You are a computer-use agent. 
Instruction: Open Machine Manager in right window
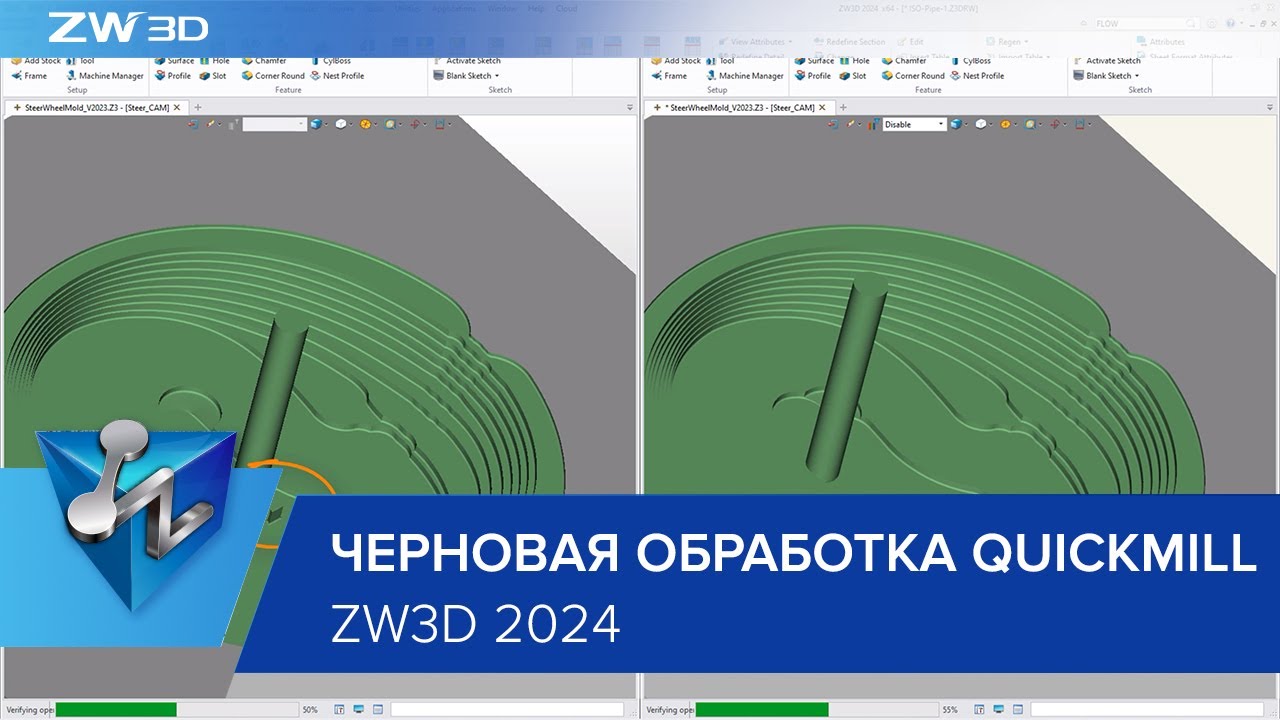[744, 76]
